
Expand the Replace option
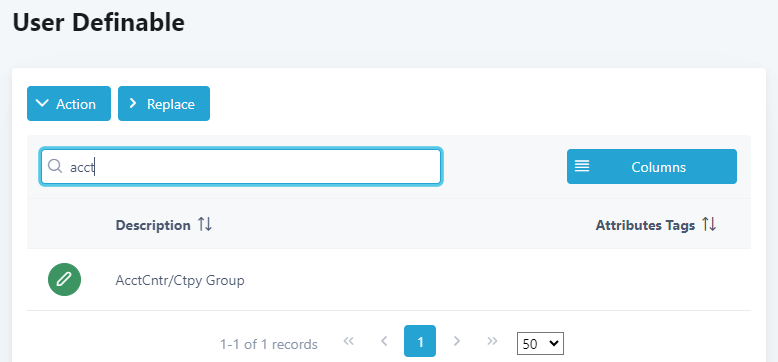(x=164, y=104)
